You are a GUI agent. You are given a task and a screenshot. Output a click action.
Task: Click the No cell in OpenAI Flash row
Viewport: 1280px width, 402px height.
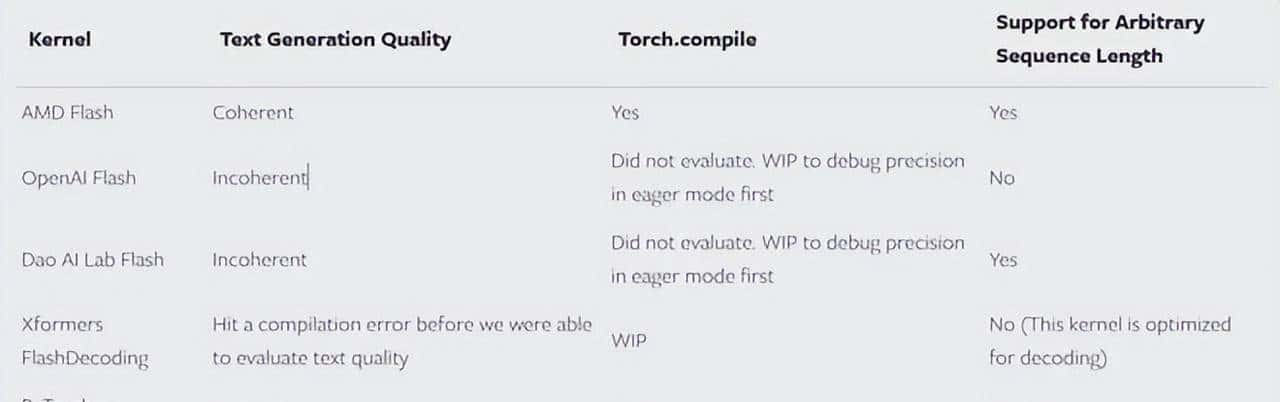coord(1001,178)
